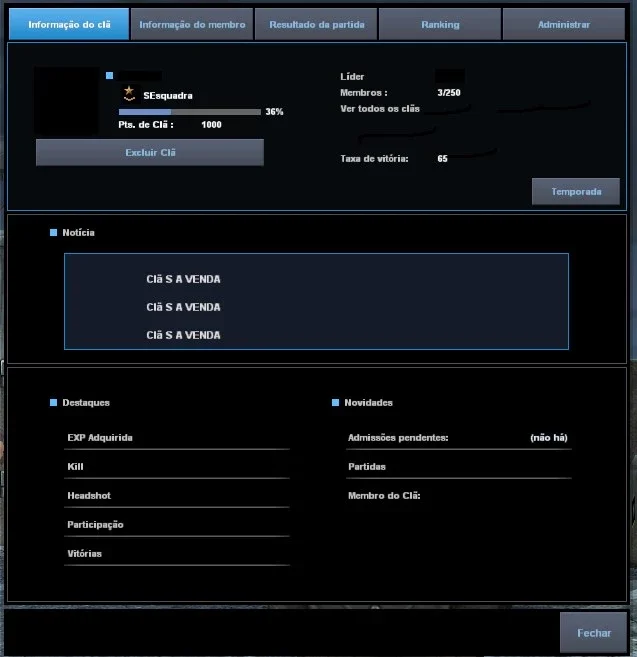
Task: Select the Informação do clã tab
Action: [x=69, y=24]
